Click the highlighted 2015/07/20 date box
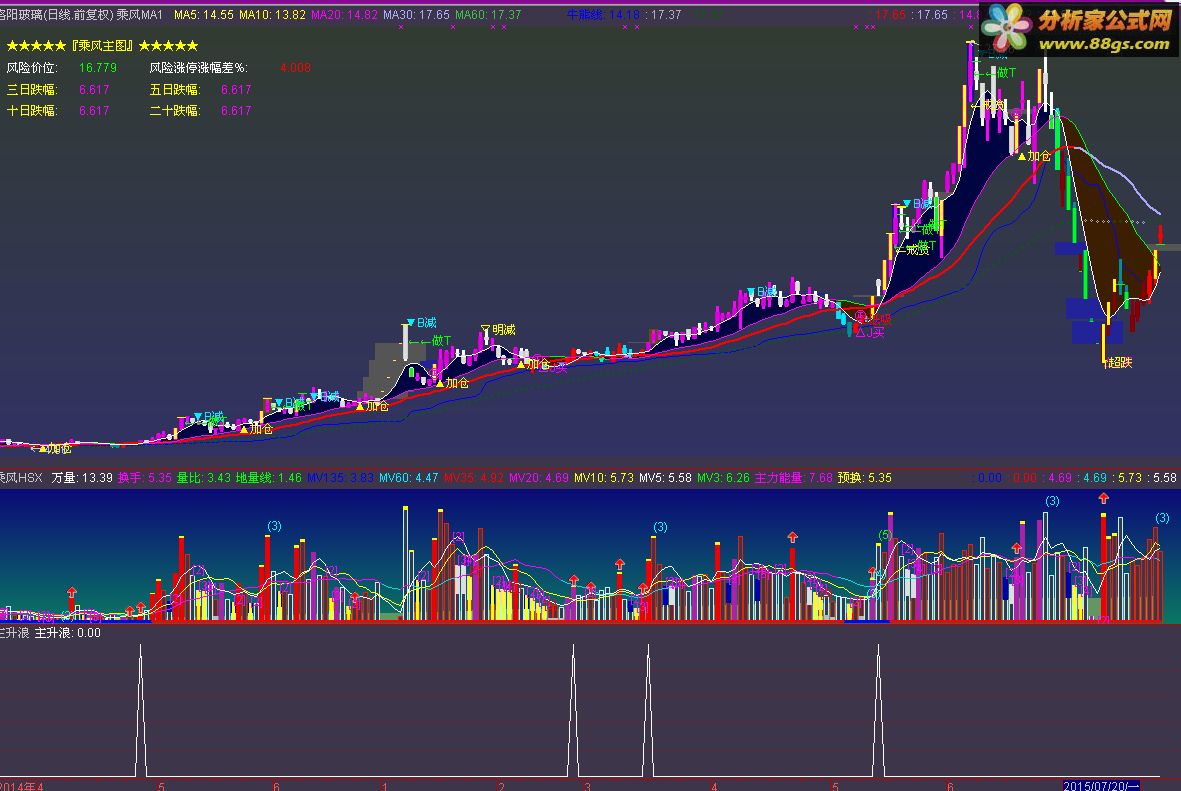Image resolution: width=1181 pixels, height=791 pixels. [1100, 786]
